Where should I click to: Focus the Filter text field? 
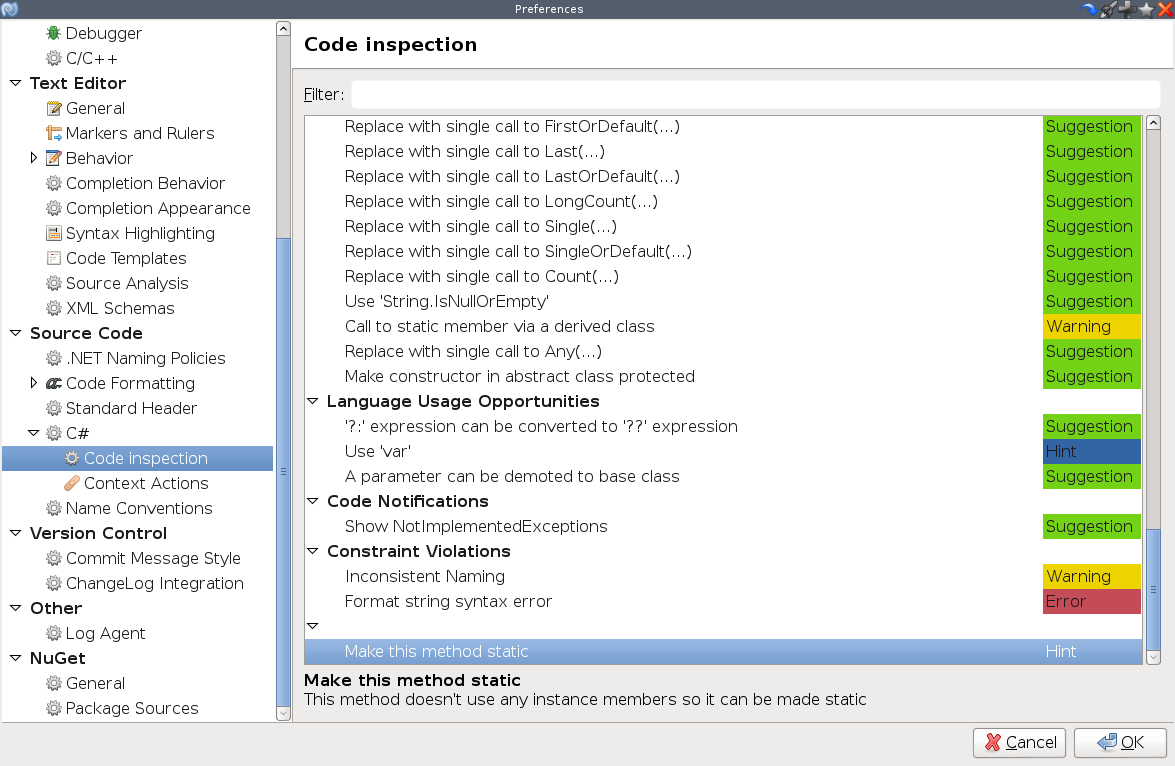coord(755,94)
